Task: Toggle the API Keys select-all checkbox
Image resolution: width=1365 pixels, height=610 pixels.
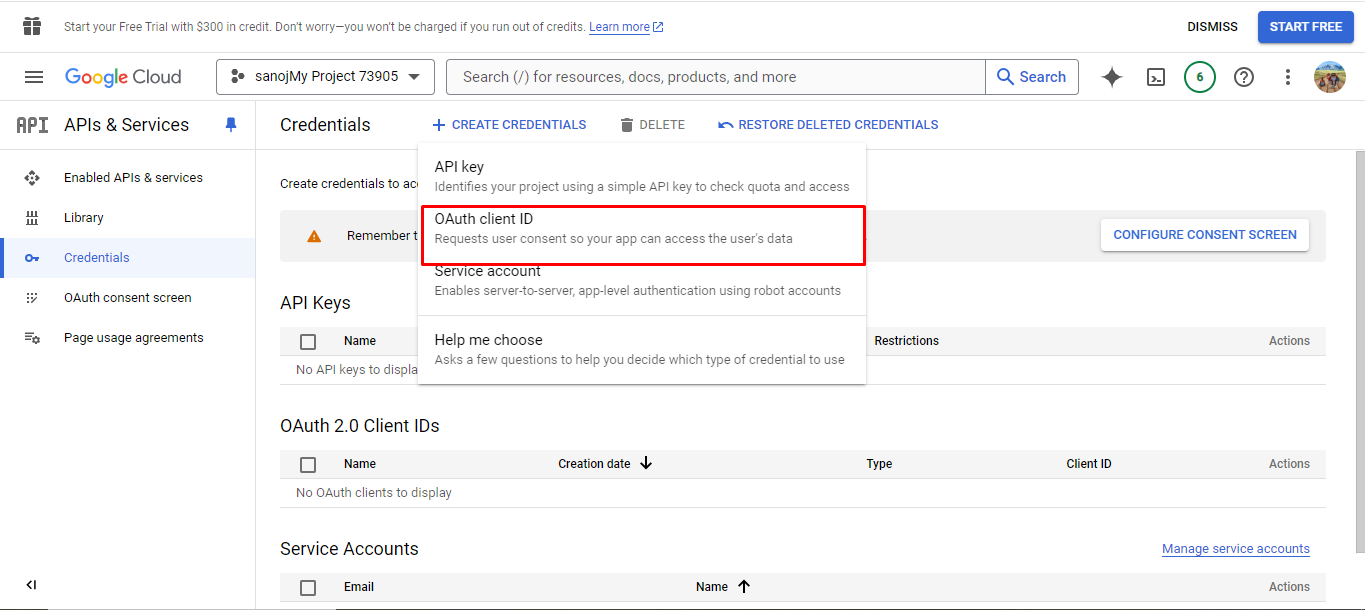Action: point(308,342)
